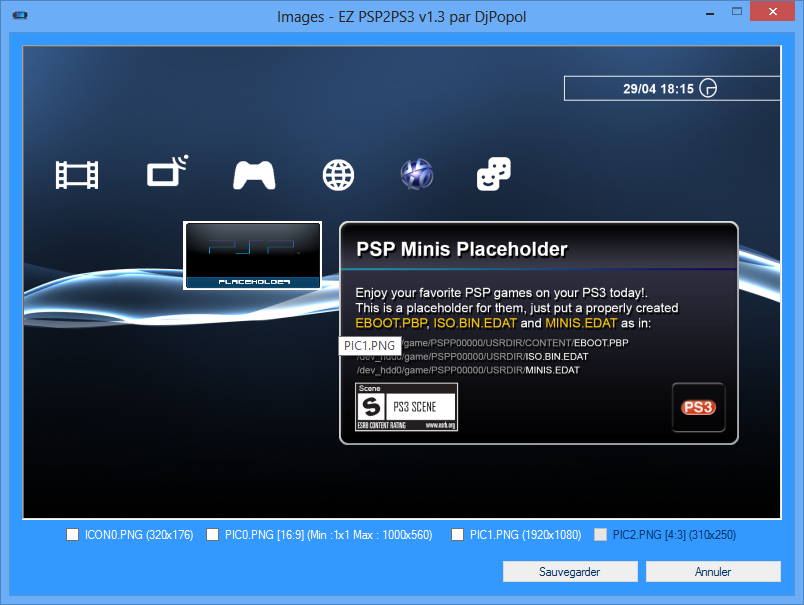Click the clock icon beside the time
The height and width of the screenshot is (605, 804).
(708, 88)
